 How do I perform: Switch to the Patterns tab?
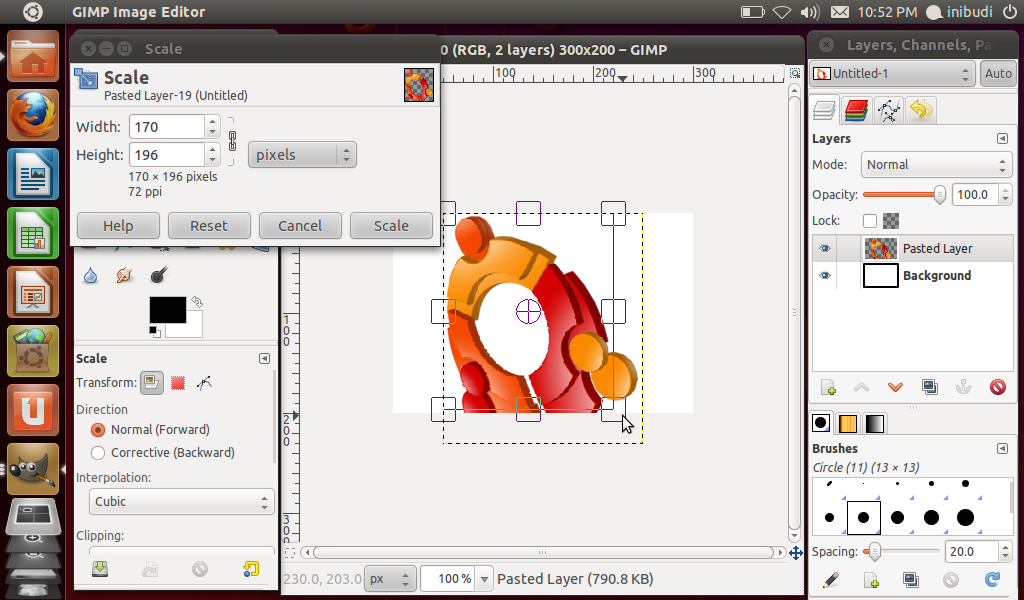click(x=848, y=424)
